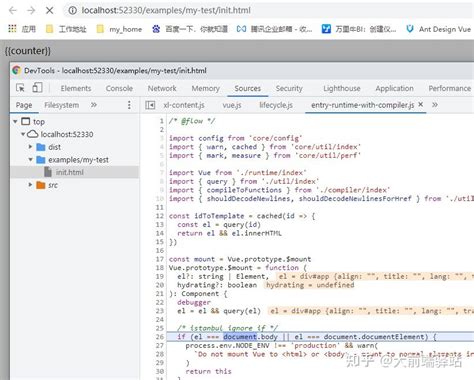
Task: Collapse the examples/my-test folder
Action: pos(30,159)
